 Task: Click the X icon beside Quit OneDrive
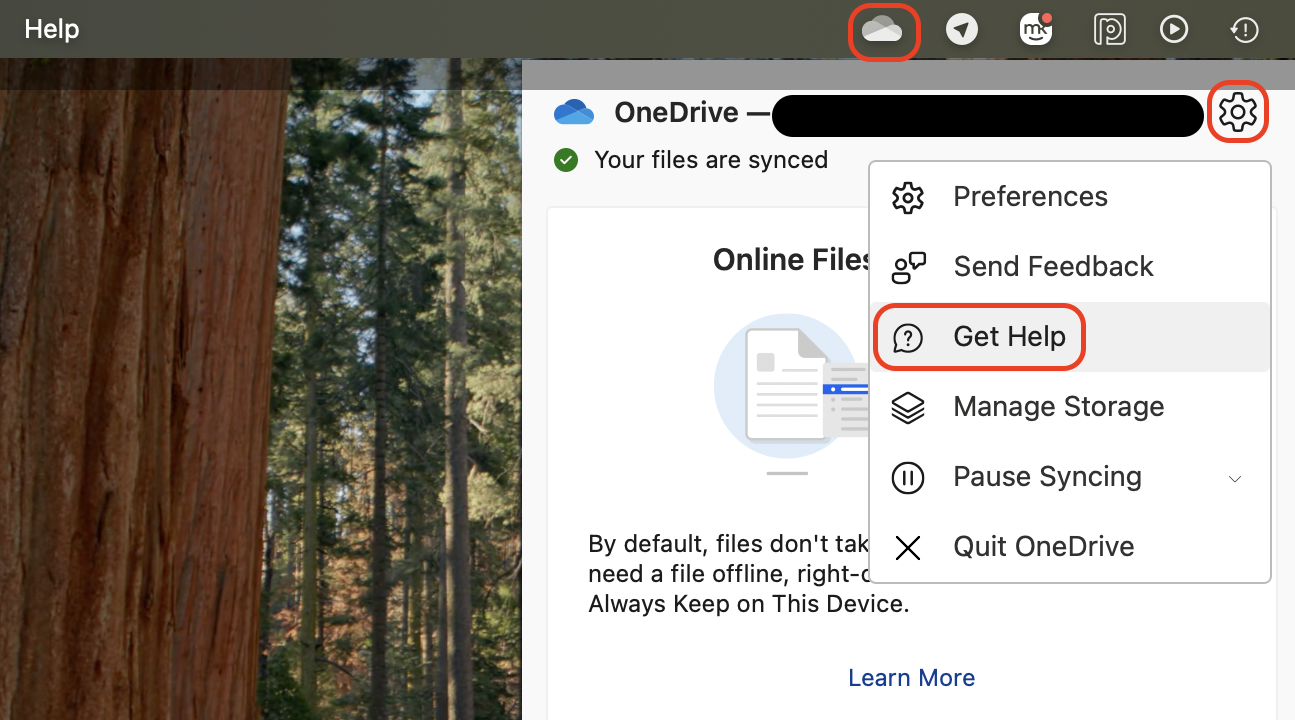pyautogui.click(x=907, y=547)
